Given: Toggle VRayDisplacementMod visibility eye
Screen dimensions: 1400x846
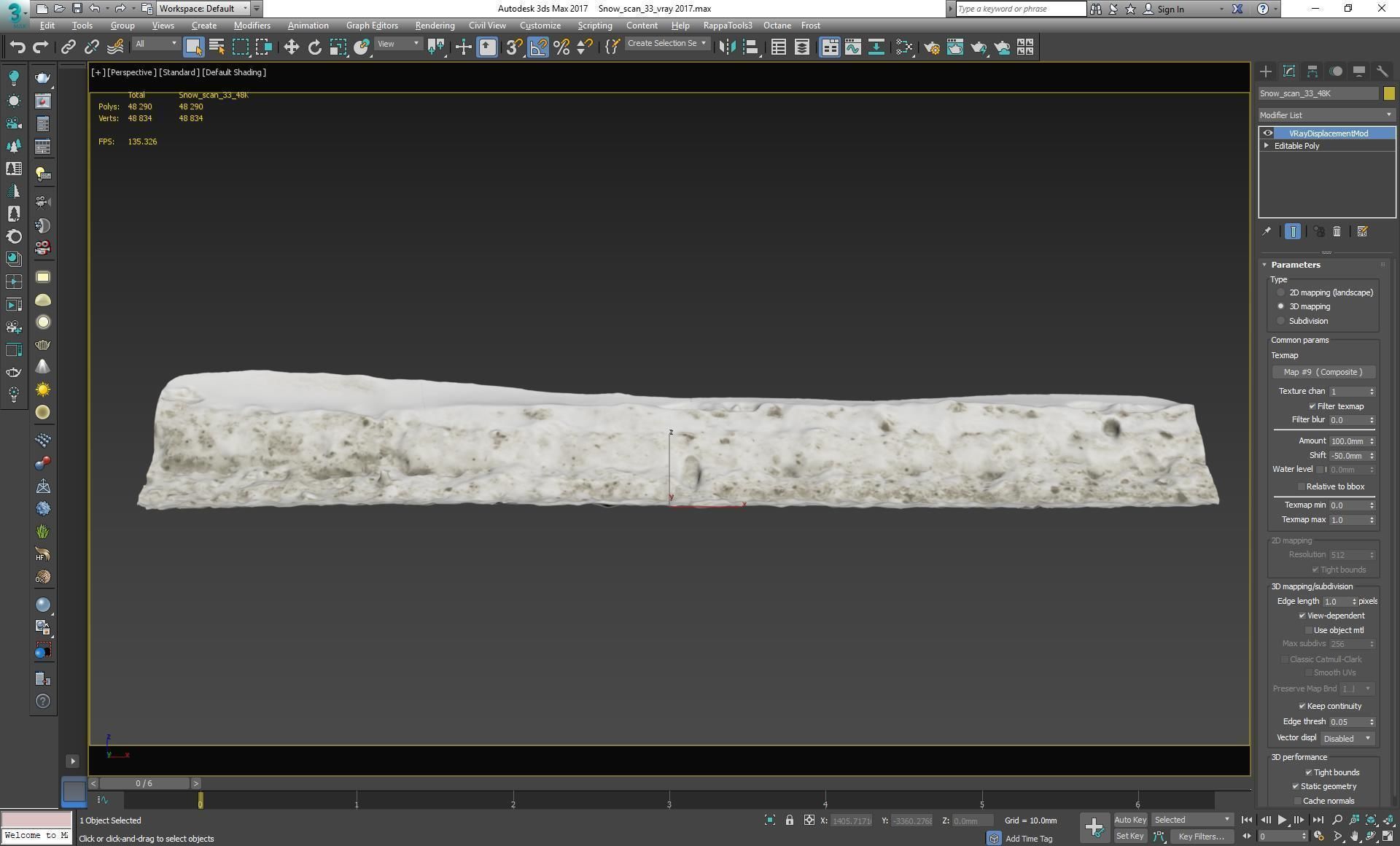Looking at the screenshot, I should coord(1267,133).
